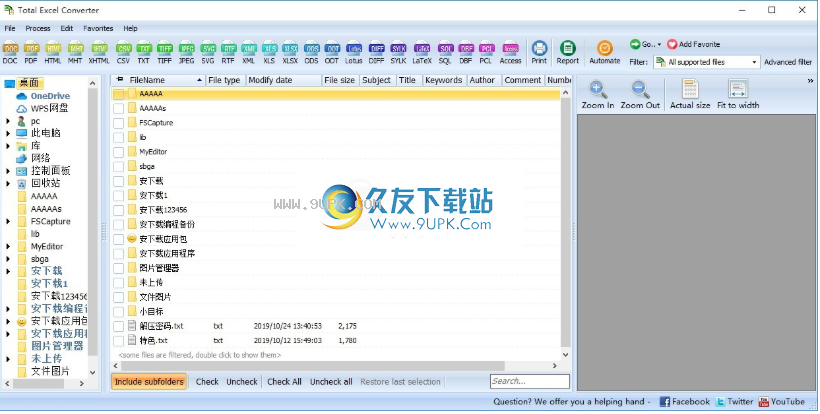Expand preview toolbar overflow chevron

click(811, 81)
